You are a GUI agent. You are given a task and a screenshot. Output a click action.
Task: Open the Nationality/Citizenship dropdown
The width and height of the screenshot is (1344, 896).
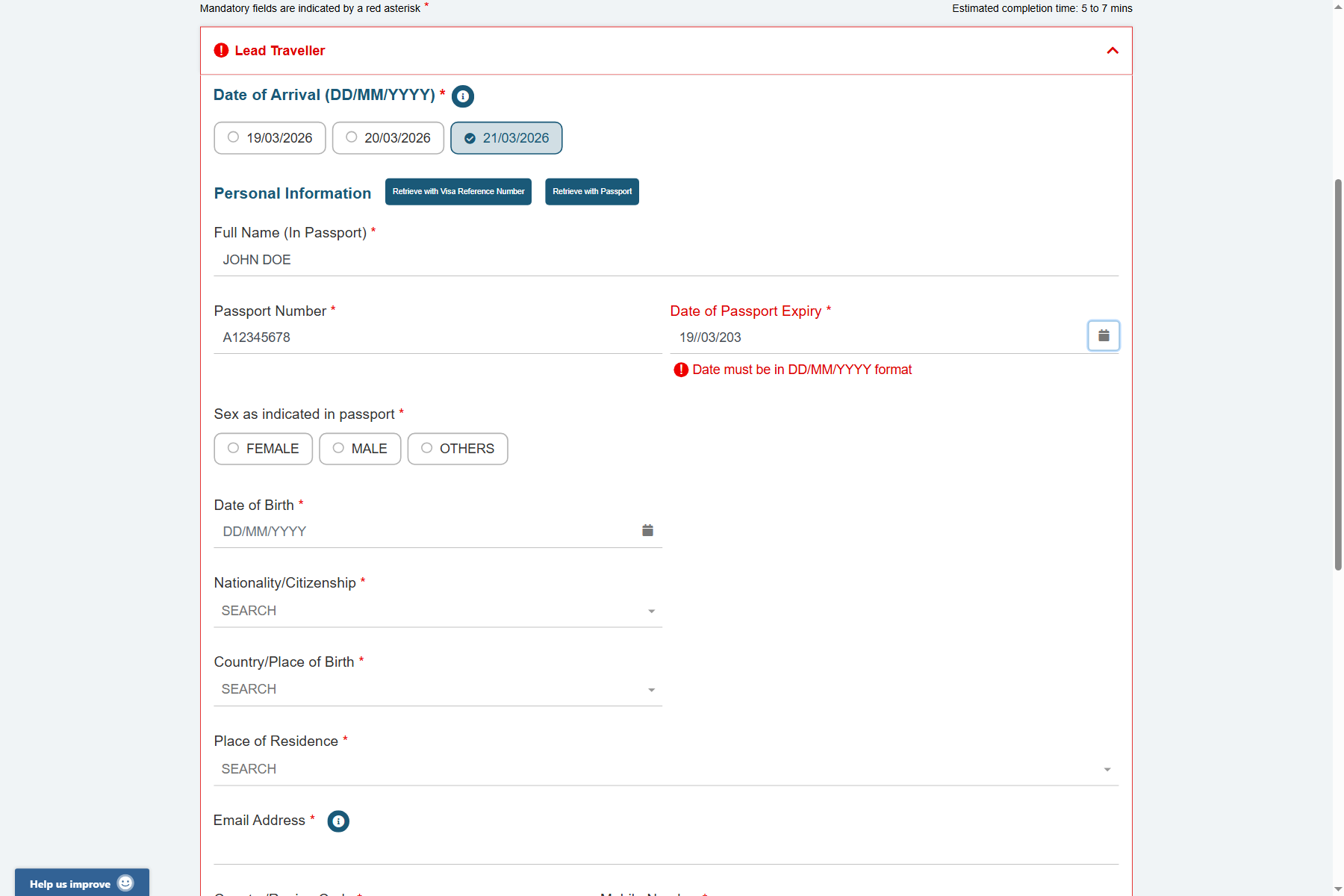point(438,611)
